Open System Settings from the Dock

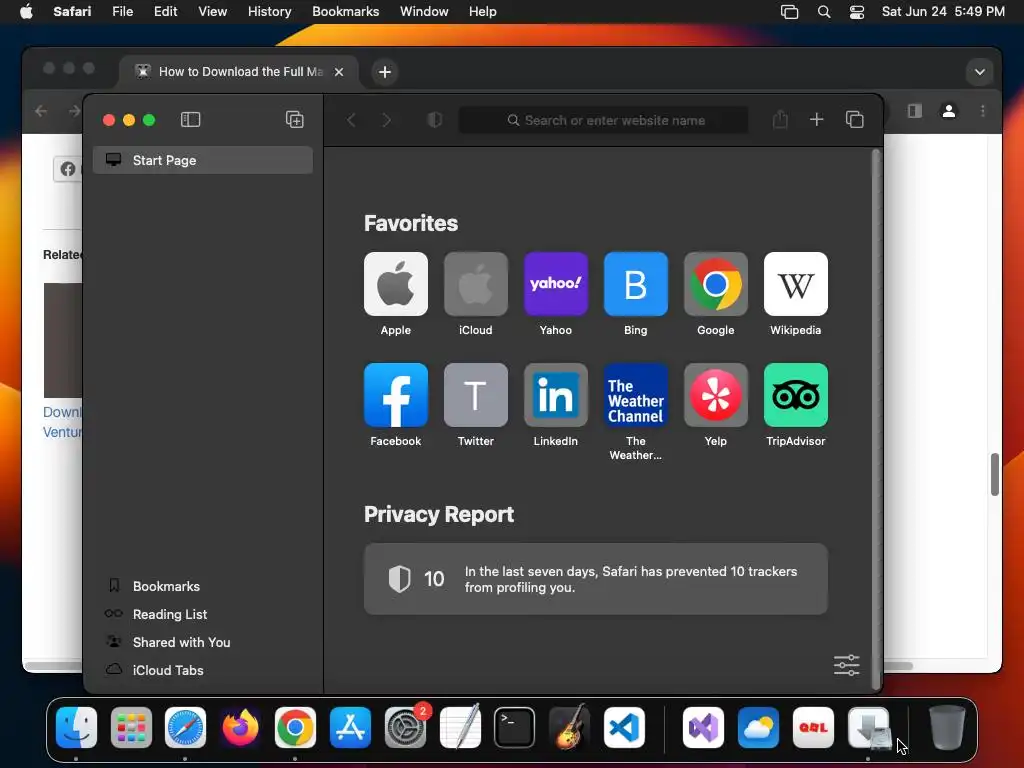[406, 726]
